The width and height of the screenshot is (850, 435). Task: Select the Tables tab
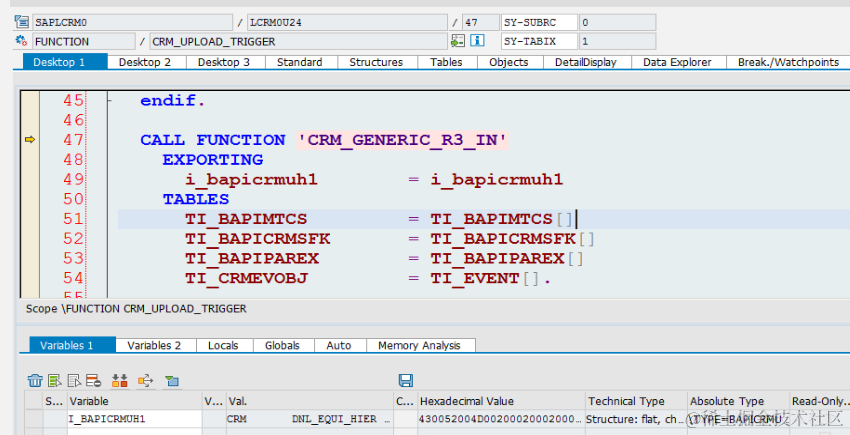[x=446, y=62]
